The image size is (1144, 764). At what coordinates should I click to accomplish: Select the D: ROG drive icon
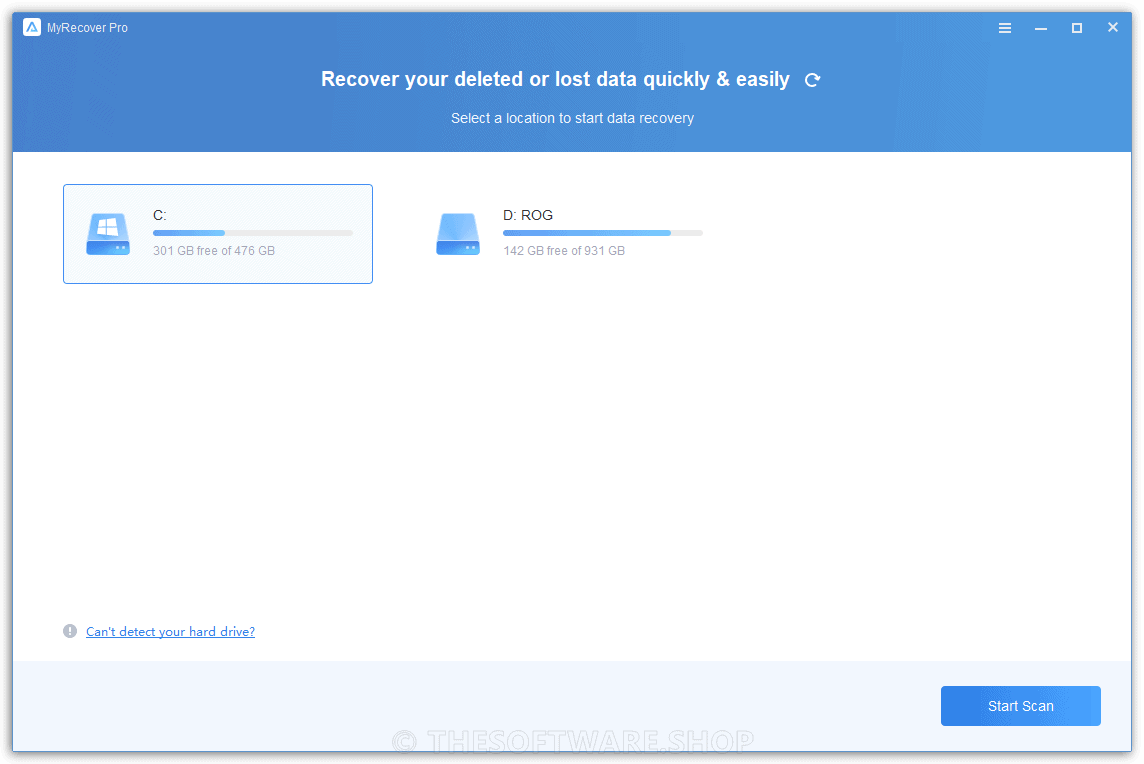[457, 234]
